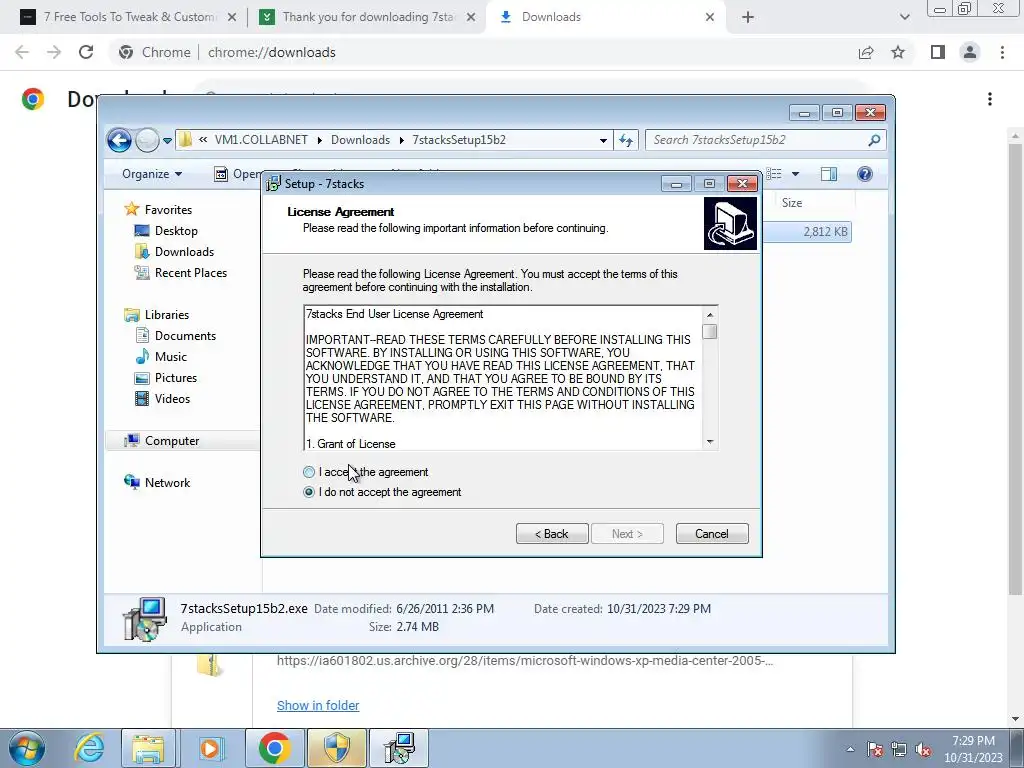Image resolution: width=1024 pixels, height=768 pixels.
Task: Click 7stacksSetup15b2 in the address breadcrumb
Action: pos(459,140)
